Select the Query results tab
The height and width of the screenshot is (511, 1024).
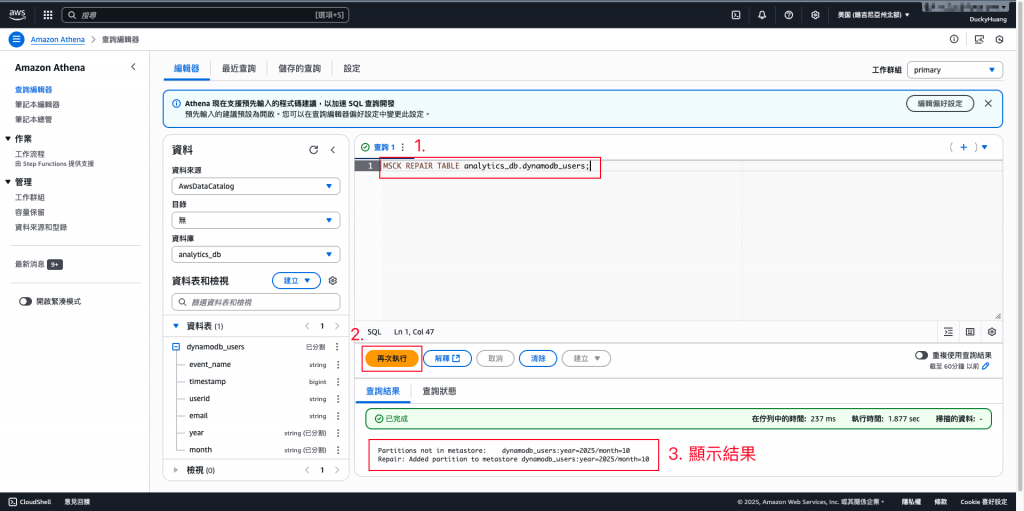383,391
